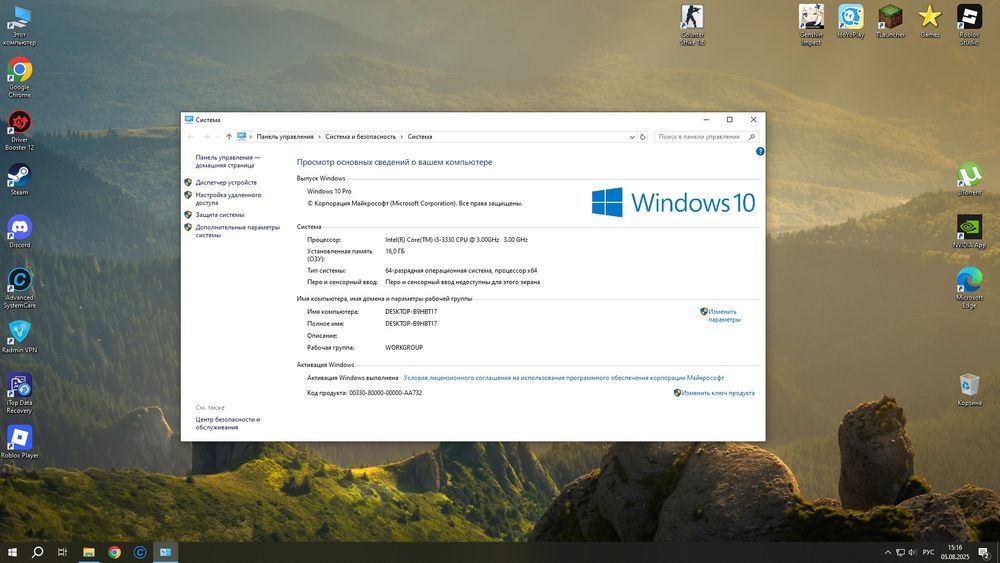
Task: Open the Games star folder icon
Action: click(930, 21)
